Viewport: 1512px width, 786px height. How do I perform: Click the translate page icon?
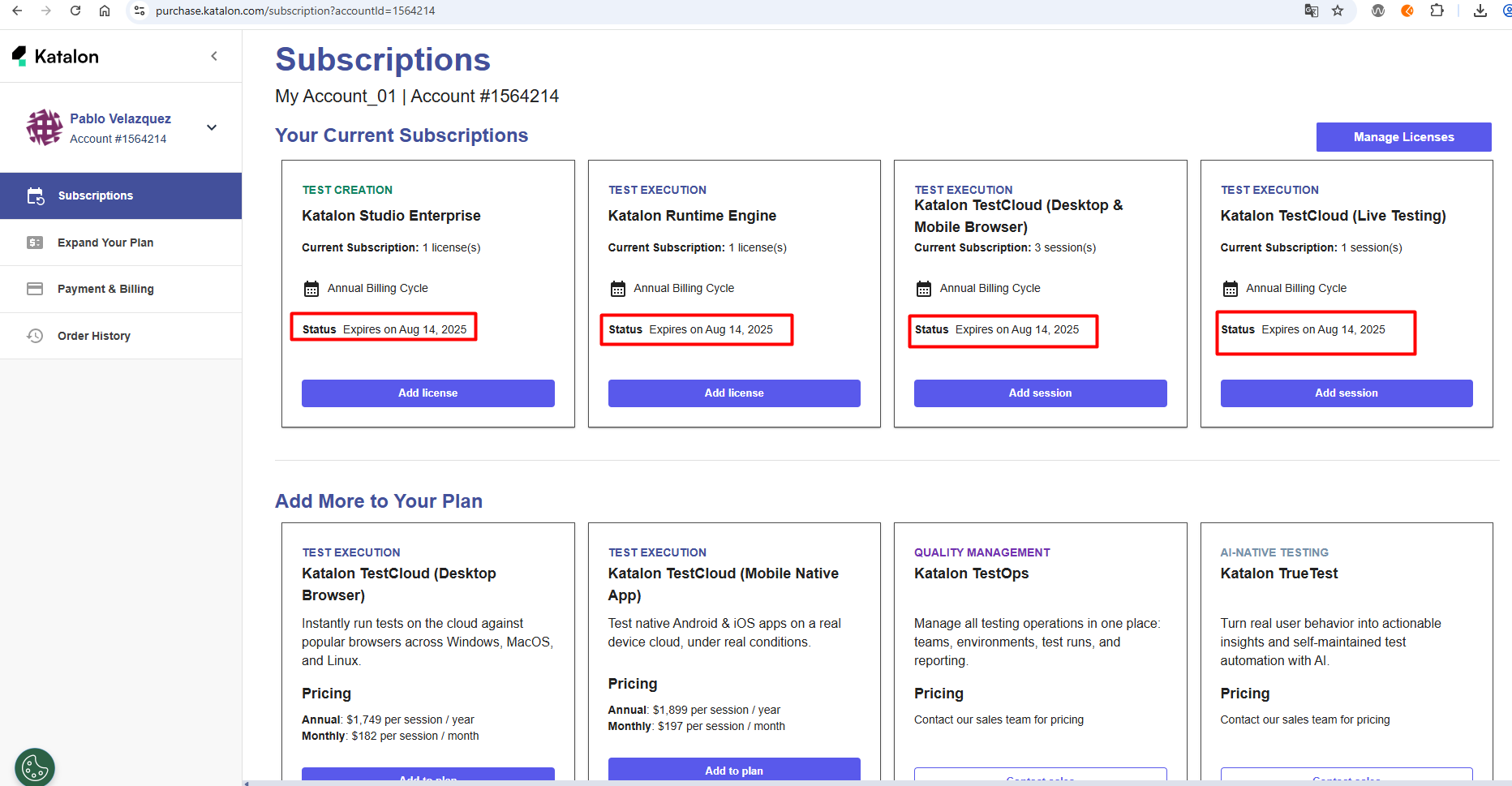pos(1312,11)
